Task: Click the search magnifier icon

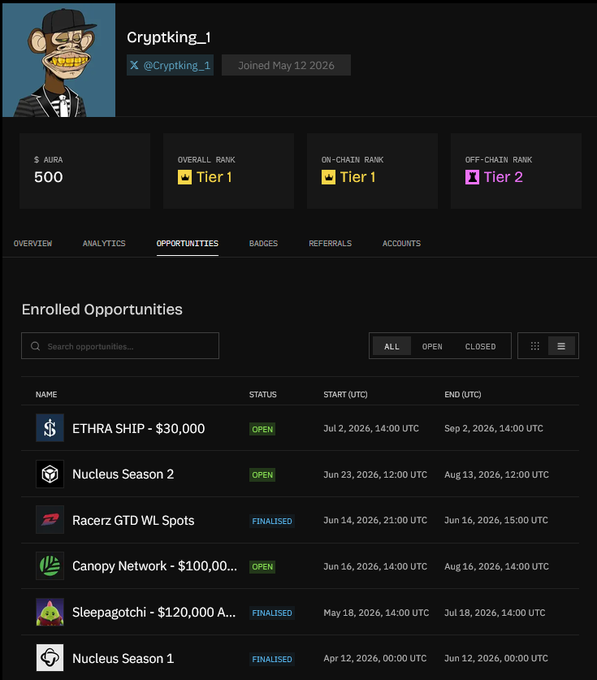Action: pyautogui.click(x=36, y=346)
